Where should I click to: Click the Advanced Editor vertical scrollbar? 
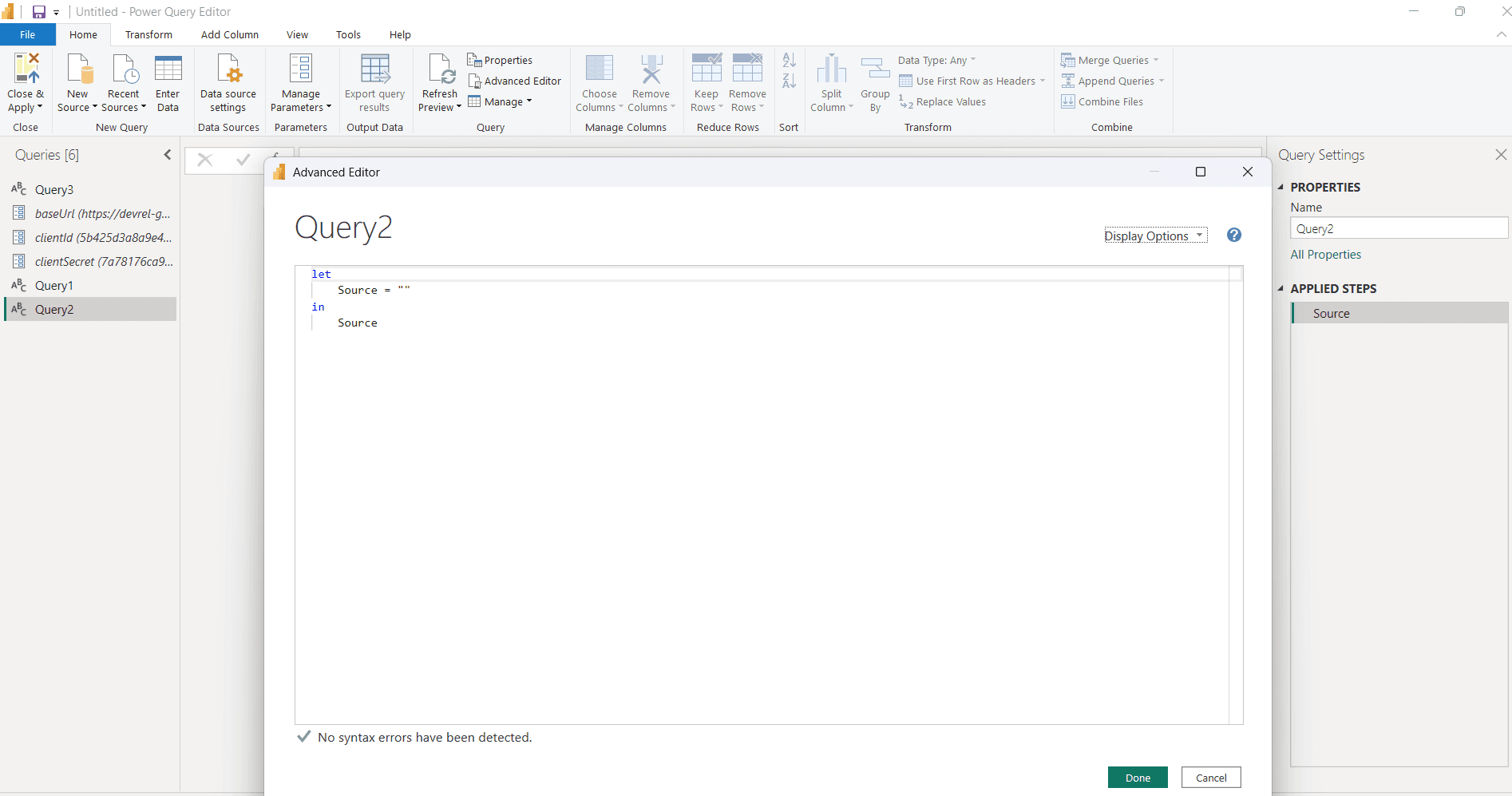pyautogui.click(x=1236, y=495)
